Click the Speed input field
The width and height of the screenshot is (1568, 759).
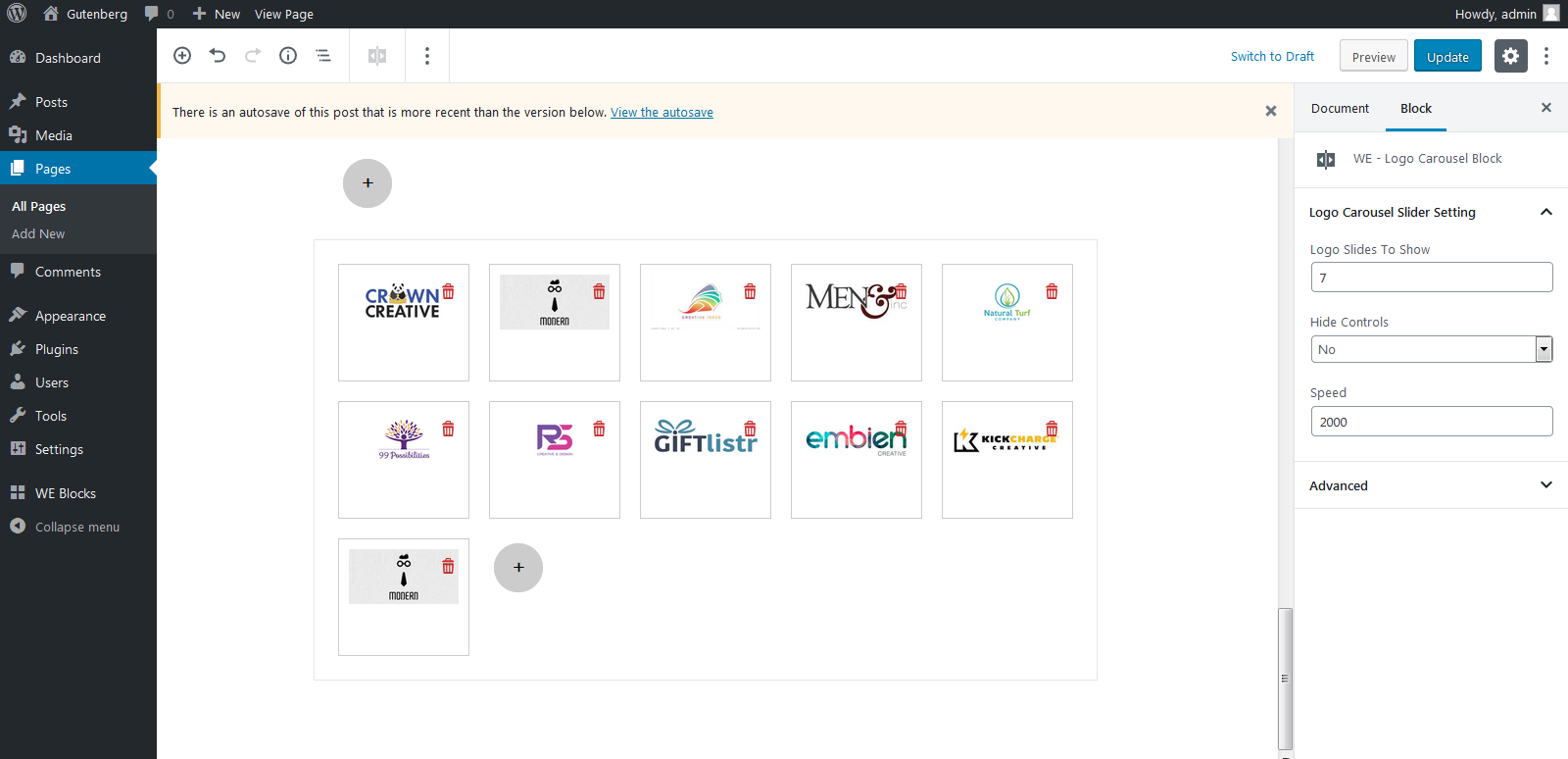click(x=1432, y=422)
